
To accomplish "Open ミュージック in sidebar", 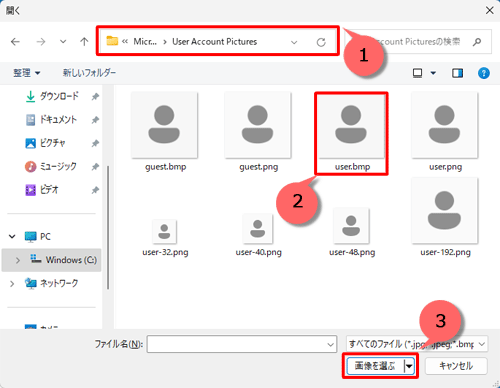I will 51,166.
